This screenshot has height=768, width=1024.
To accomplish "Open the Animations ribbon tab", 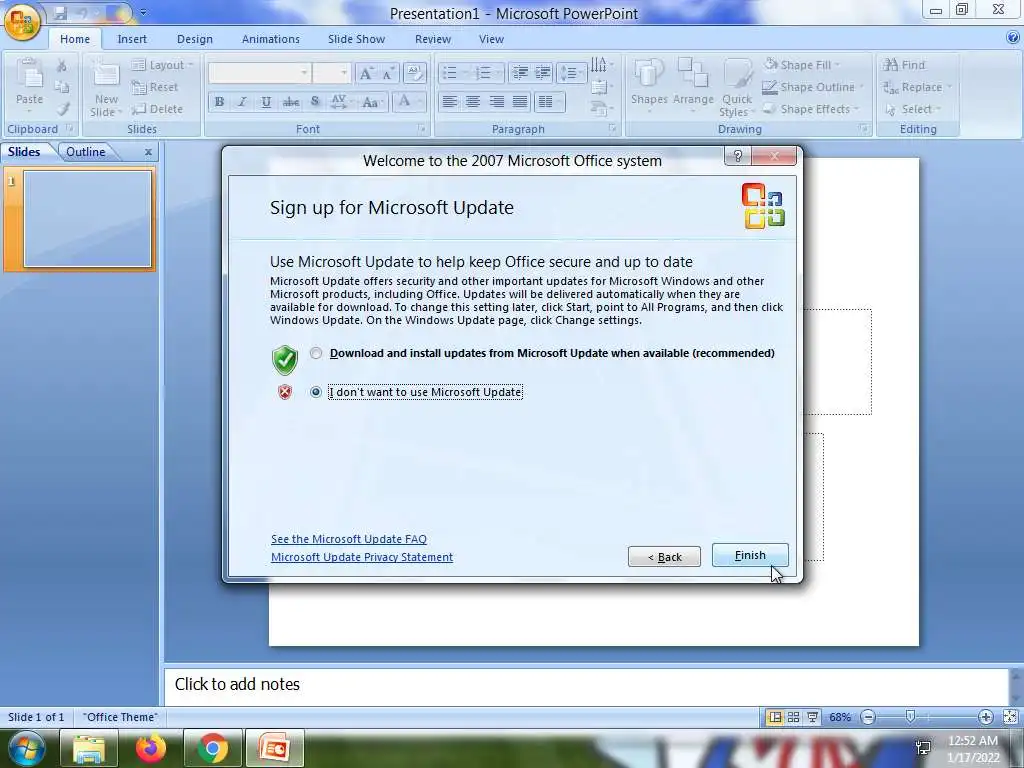I will (270, 39).
